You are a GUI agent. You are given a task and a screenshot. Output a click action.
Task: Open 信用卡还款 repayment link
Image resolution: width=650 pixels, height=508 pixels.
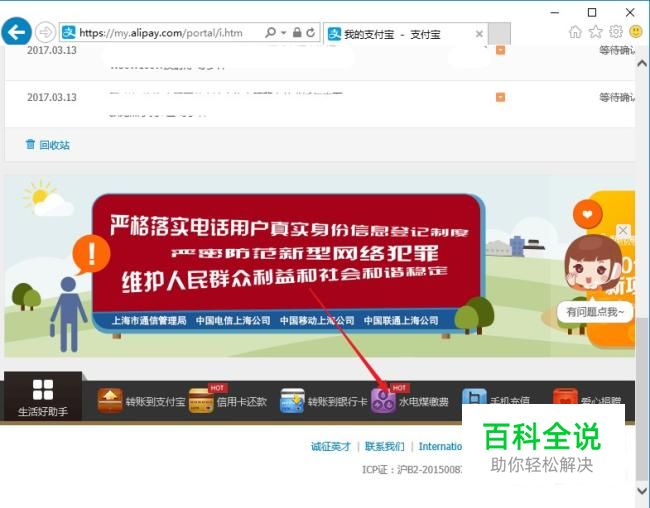(x=242, y=401)
